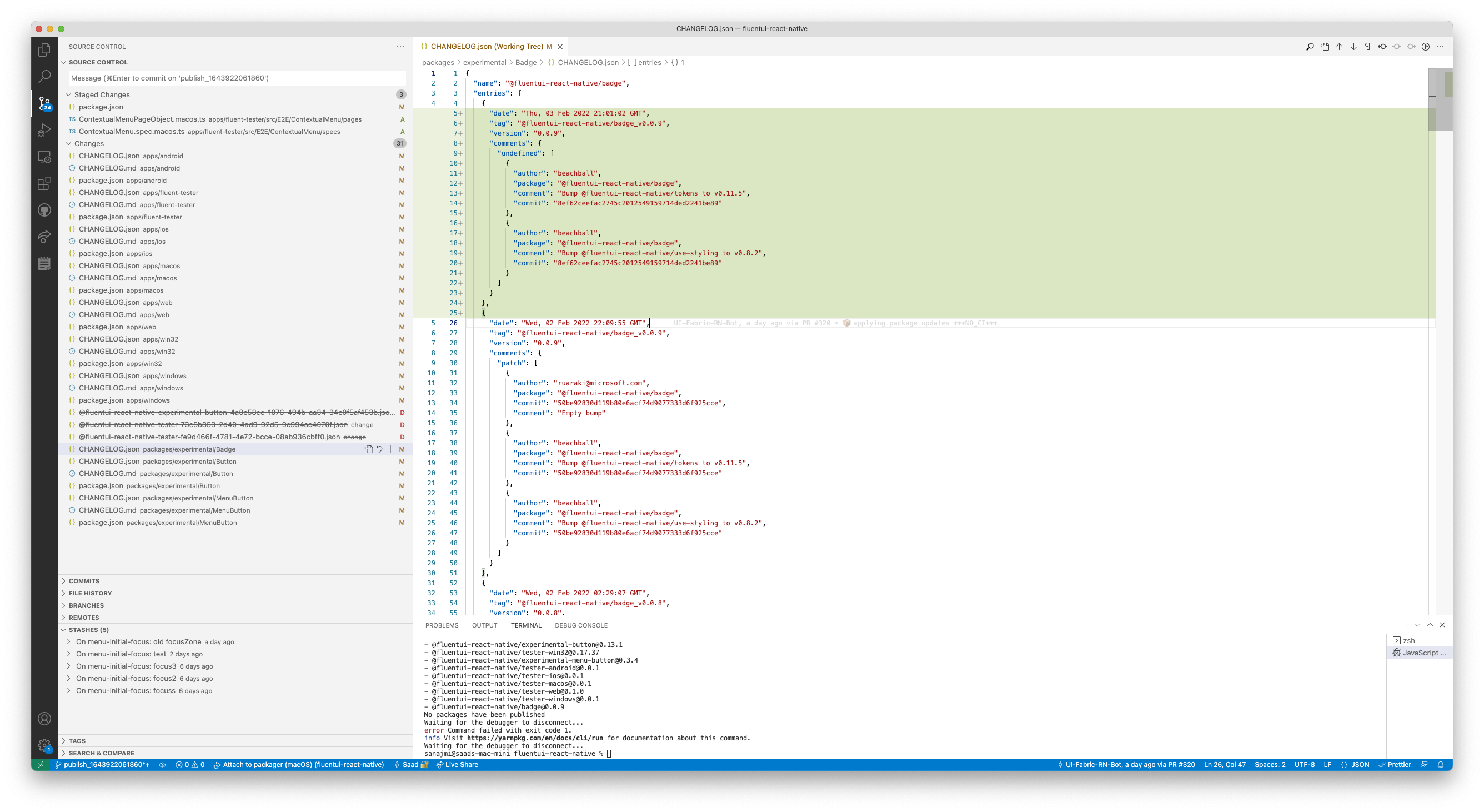Open the Source Control view icon
Image resolution: width=1484 pixels, height=812 pixels.
coord(44,103)
